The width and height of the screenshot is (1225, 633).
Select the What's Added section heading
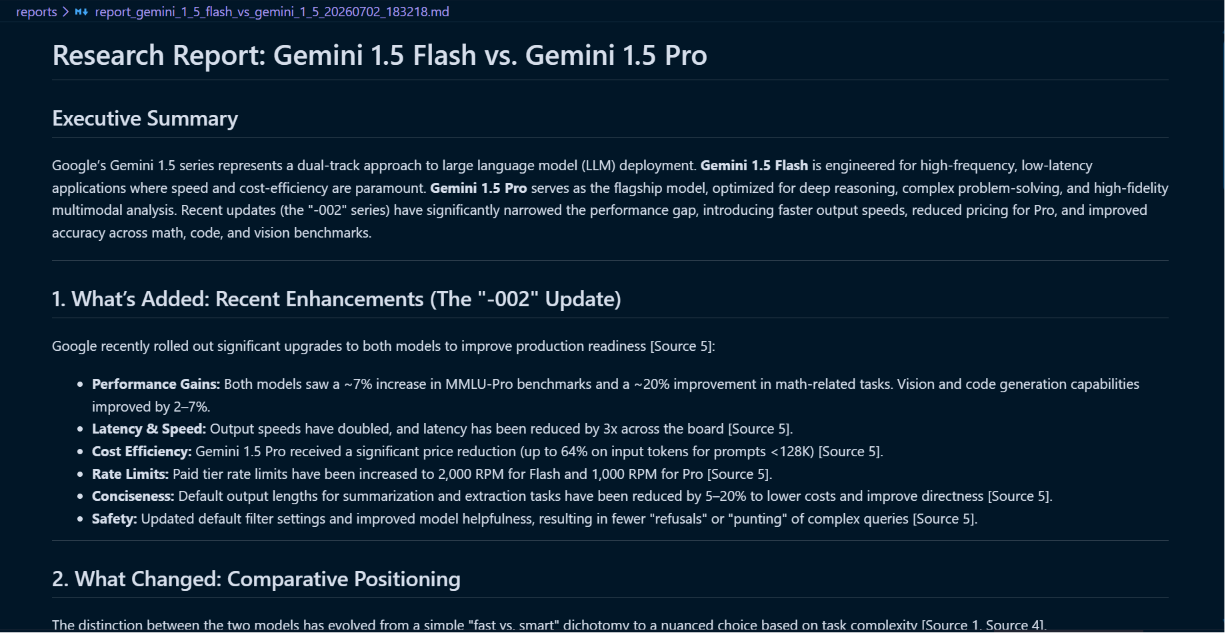(336, 298)
